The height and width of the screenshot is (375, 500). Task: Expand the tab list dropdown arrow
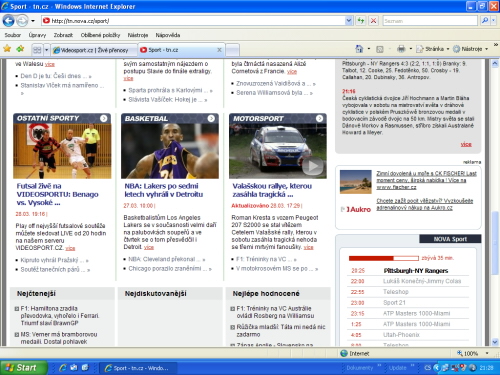tap(46, 50)
